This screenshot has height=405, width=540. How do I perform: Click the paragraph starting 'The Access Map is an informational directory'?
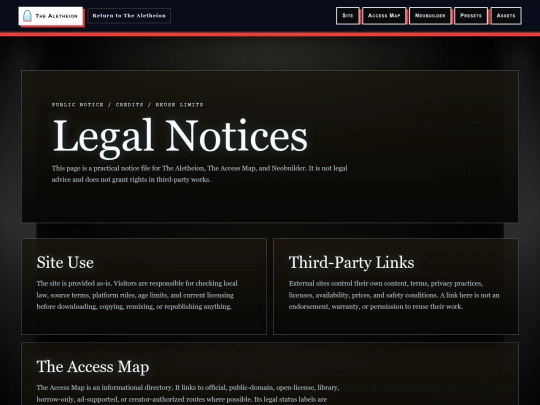(x=188, y=394)
